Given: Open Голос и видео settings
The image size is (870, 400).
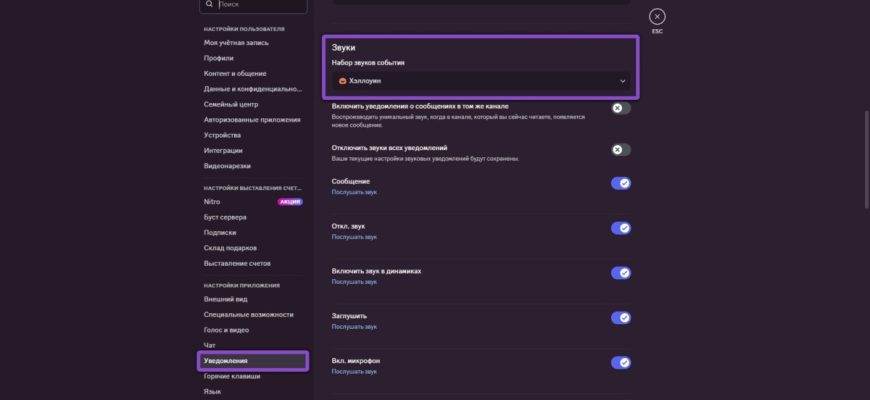Looking at the screenshot, I should coord(226,330).
